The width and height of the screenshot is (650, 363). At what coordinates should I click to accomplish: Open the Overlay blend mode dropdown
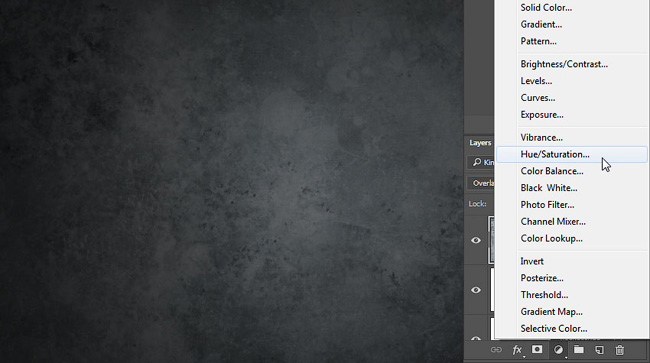(x=481, y=183)
